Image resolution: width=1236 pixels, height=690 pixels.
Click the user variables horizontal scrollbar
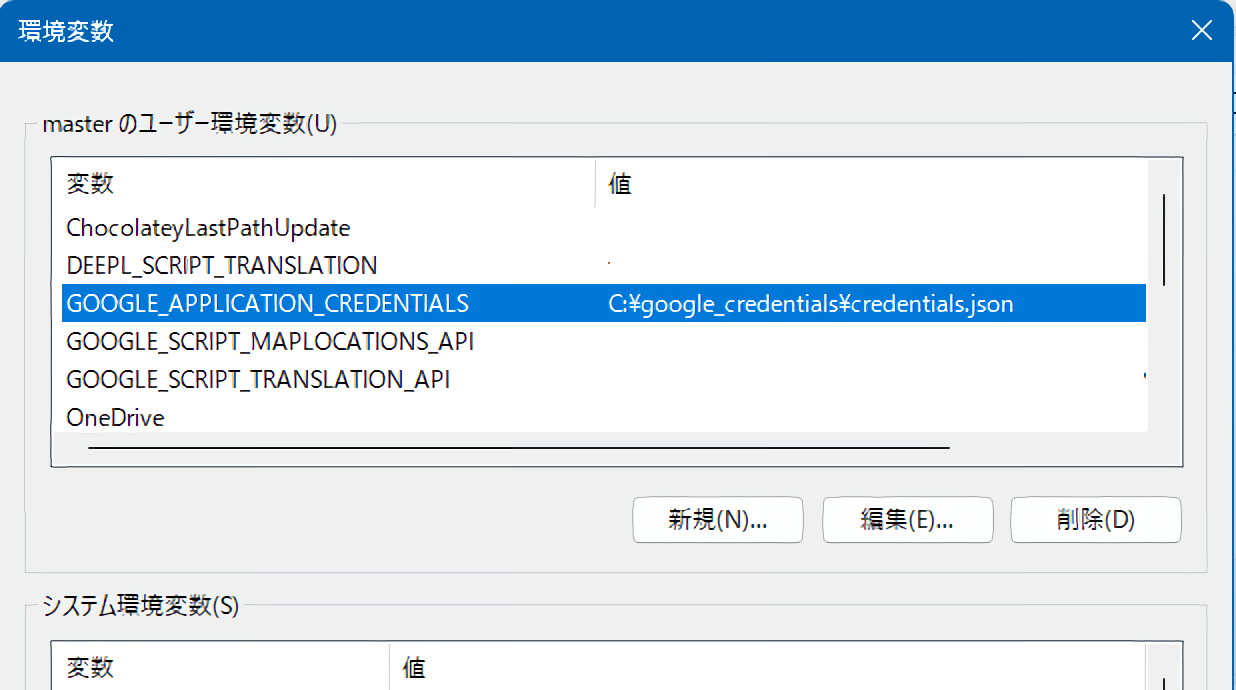(x=518, y=448)
